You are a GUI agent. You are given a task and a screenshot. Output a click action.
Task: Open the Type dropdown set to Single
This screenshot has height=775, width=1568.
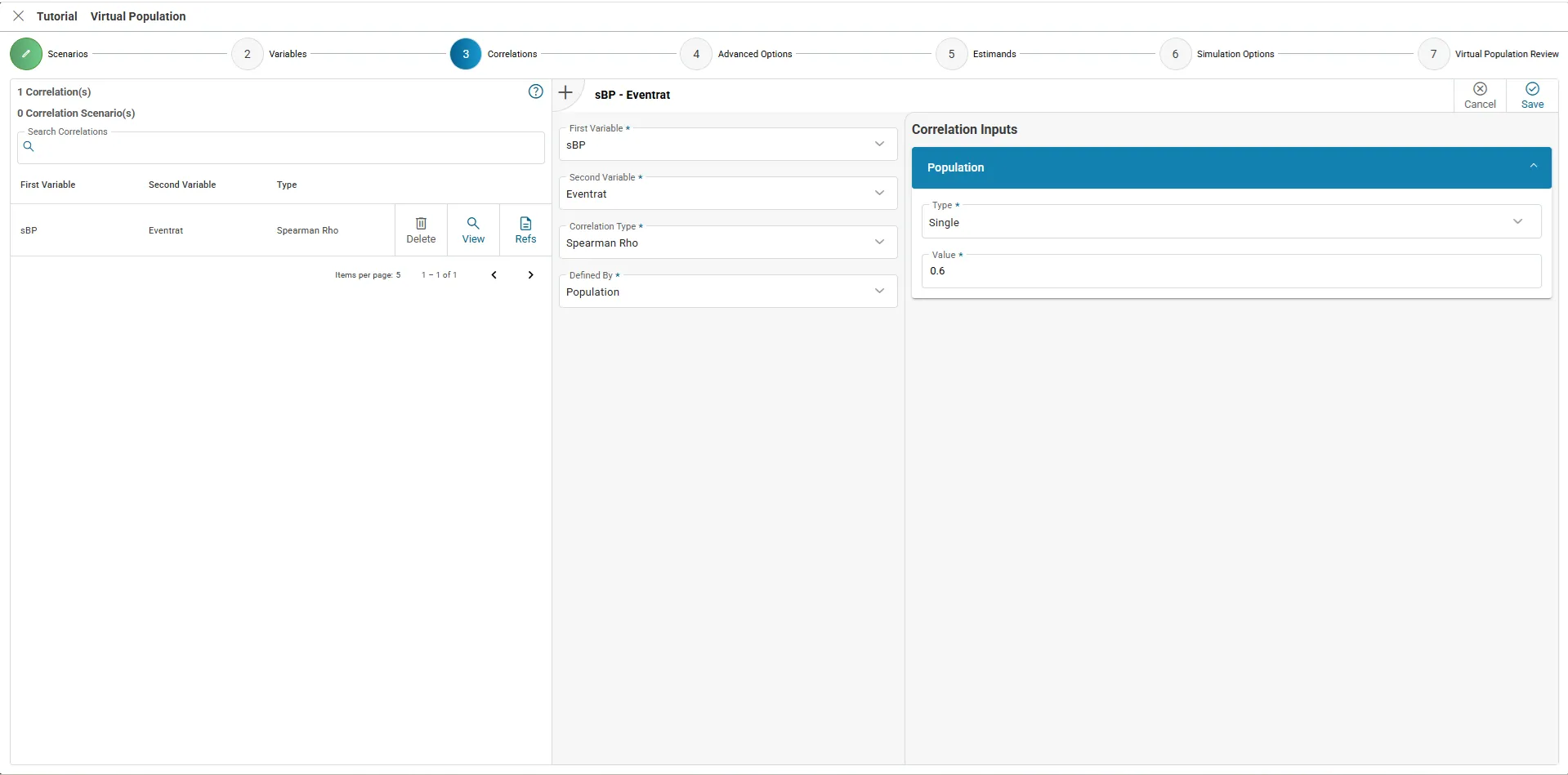tap(1231, 222)
